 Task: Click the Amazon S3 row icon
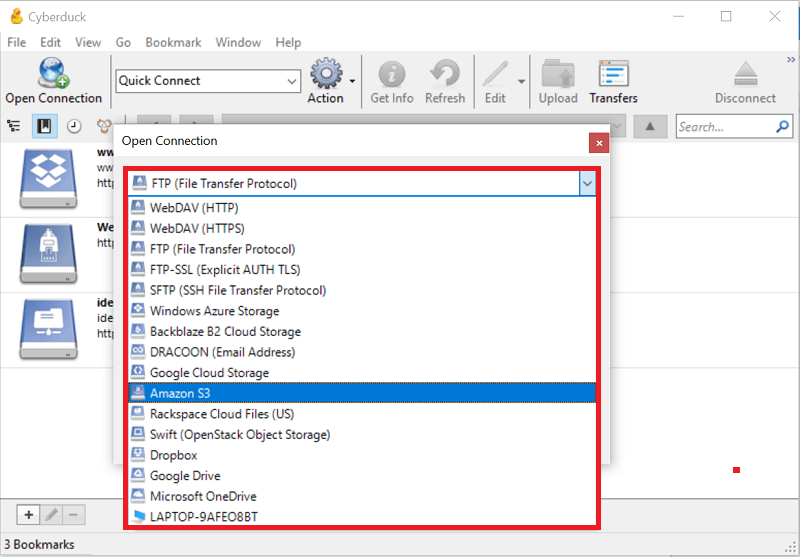click(138, 392)
